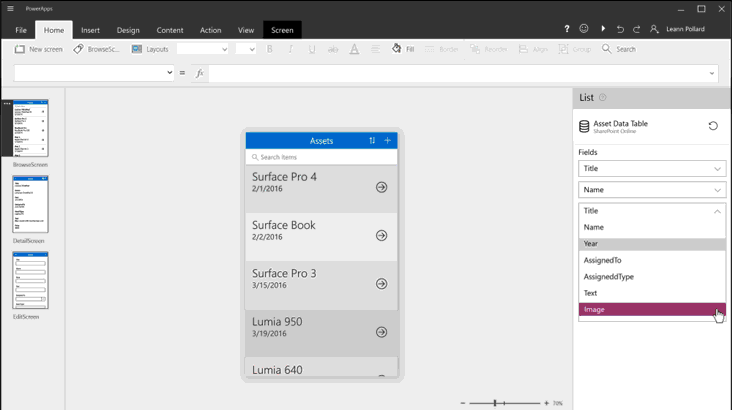Click arrow icon for Lumia 950

coord(381,332)
